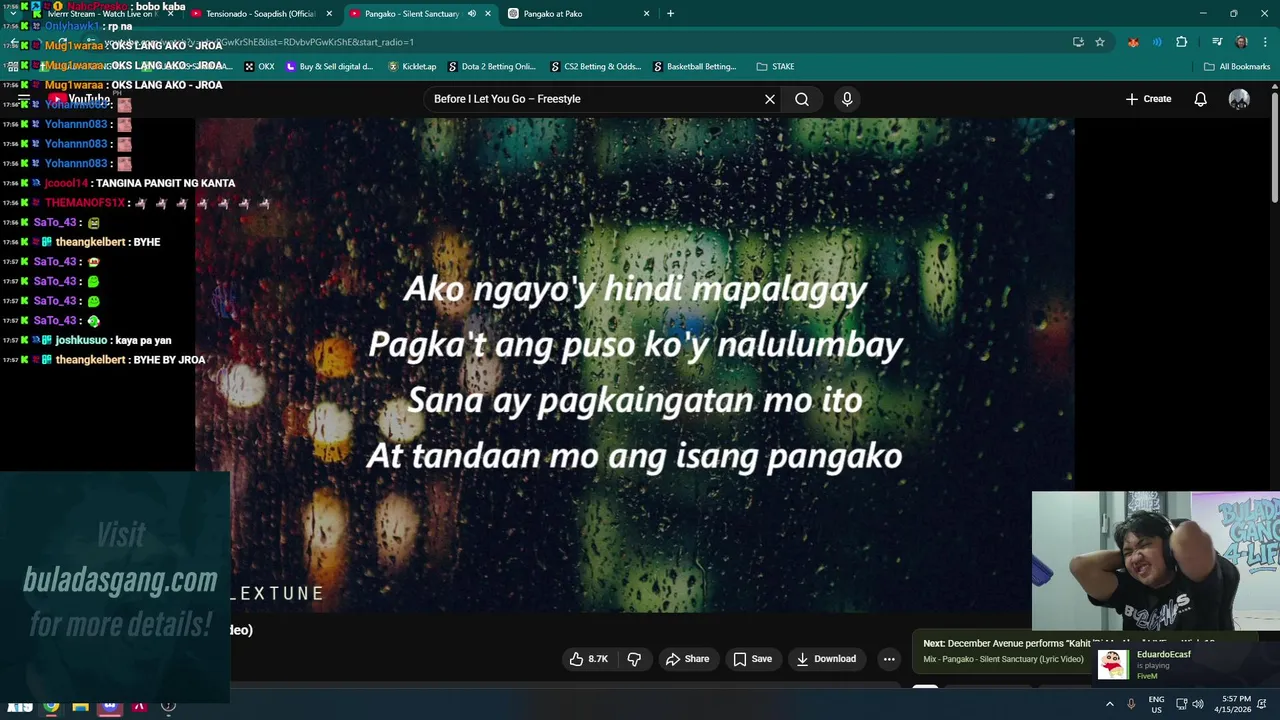Close the Tensionado - Soapdish tab
The width and height of the screenshot is (1280, 720).
(329, 14)
